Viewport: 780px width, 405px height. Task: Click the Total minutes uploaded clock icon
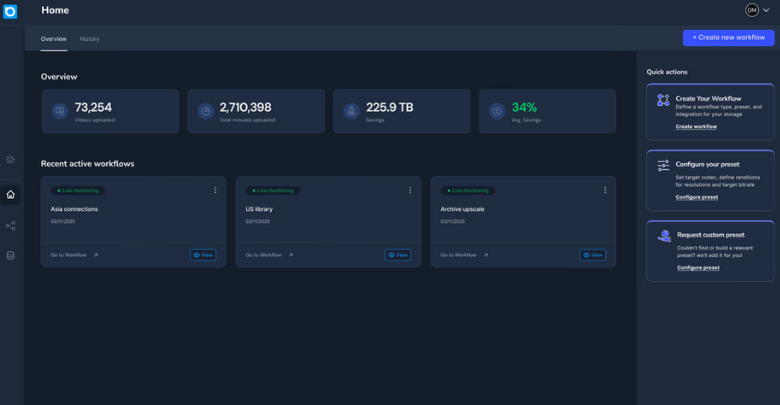click(x=205, y=111)
